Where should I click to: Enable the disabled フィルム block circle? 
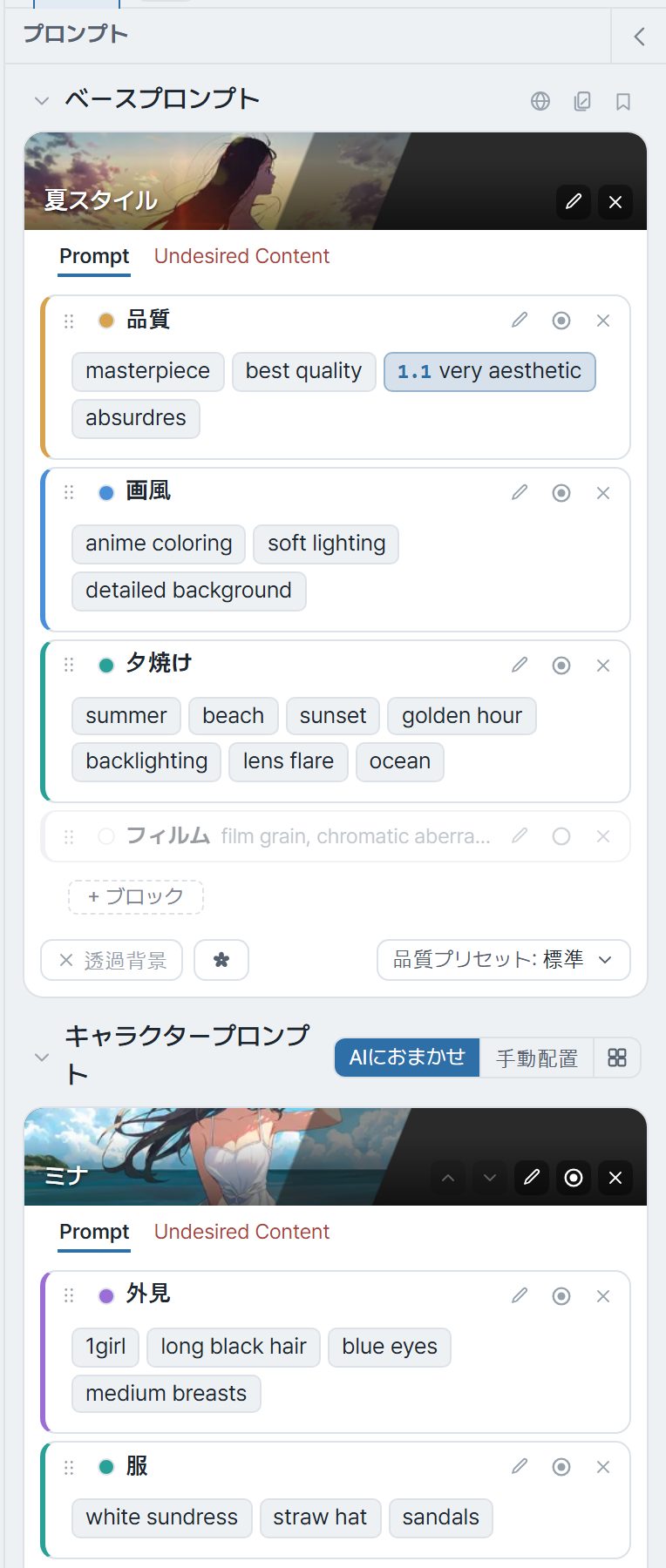coord(561,836)
